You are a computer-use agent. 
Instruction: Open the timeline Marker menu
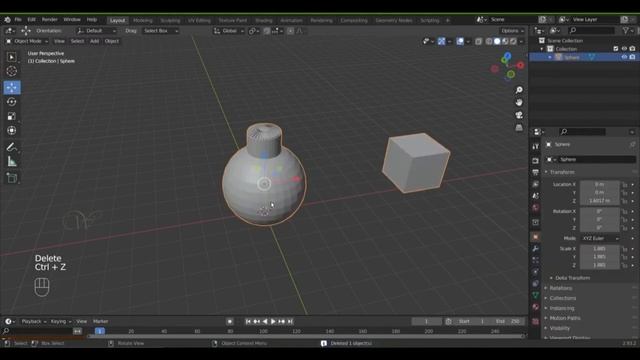coord(100,322)
